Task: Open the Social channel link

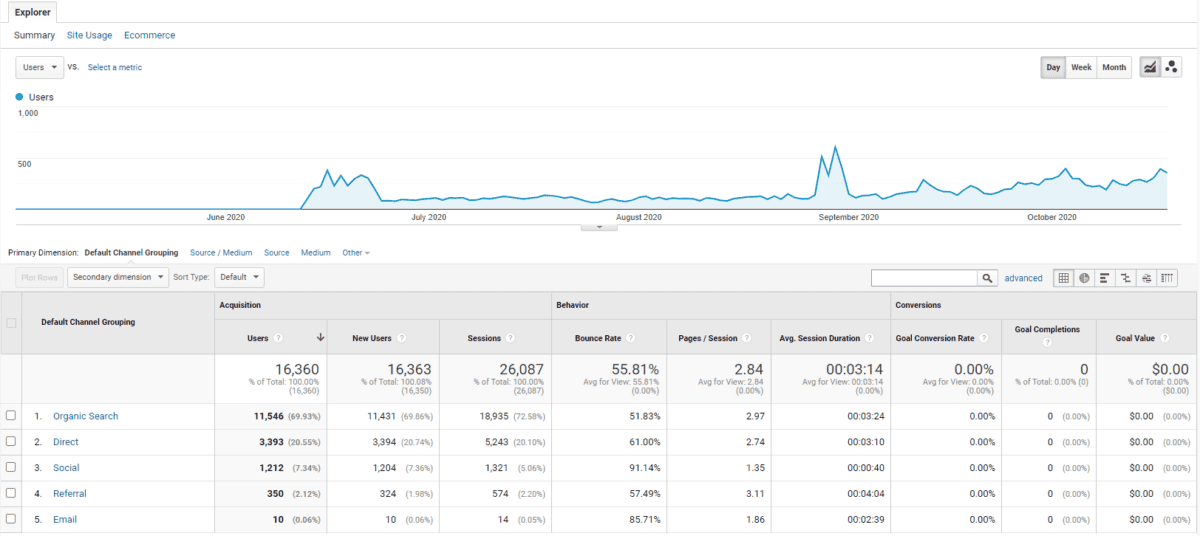Action: (x=66, y=468)
